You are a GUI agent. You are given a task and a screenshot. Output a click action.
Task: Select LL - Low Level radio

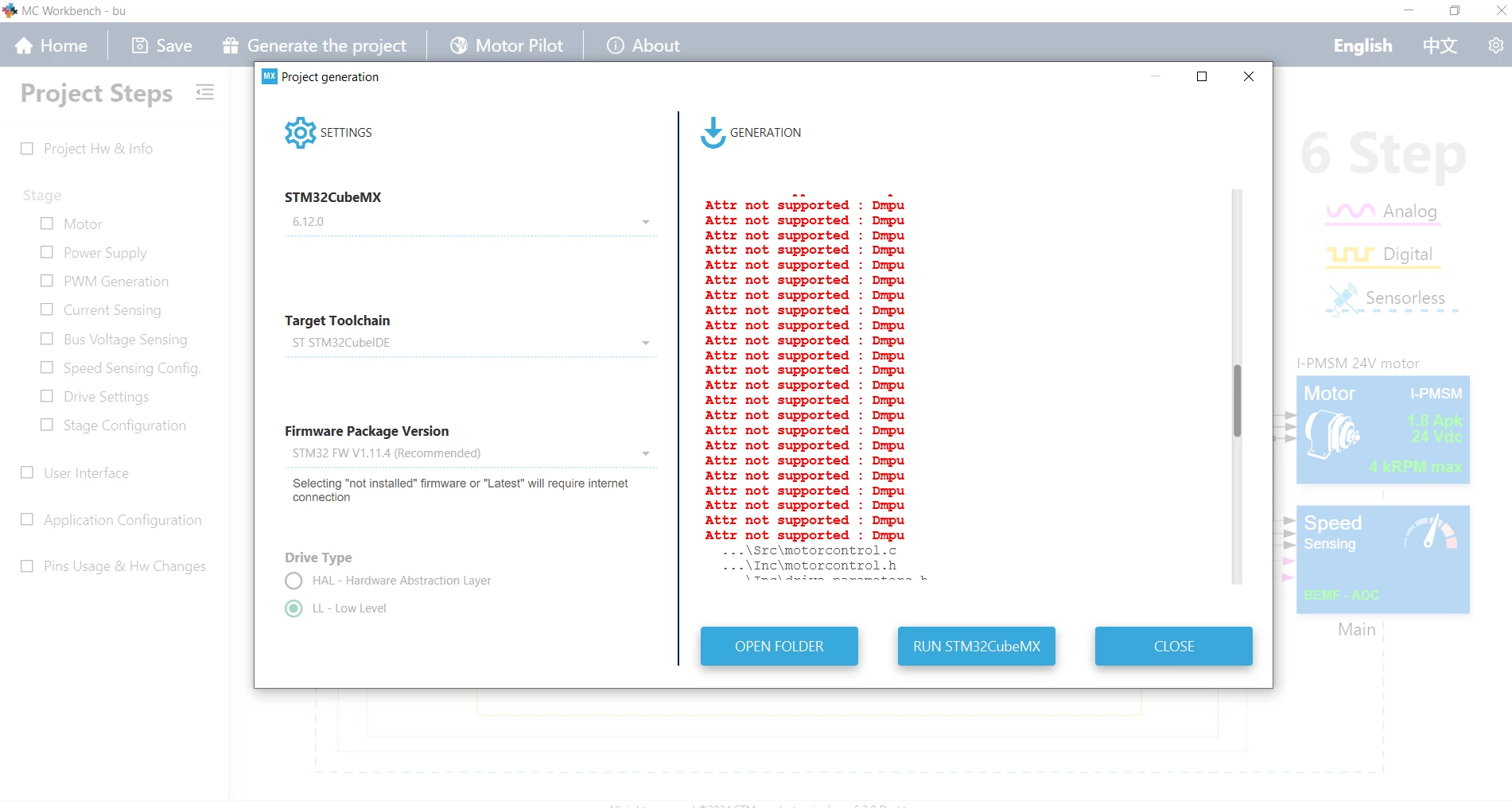click(x=293, y=608)
